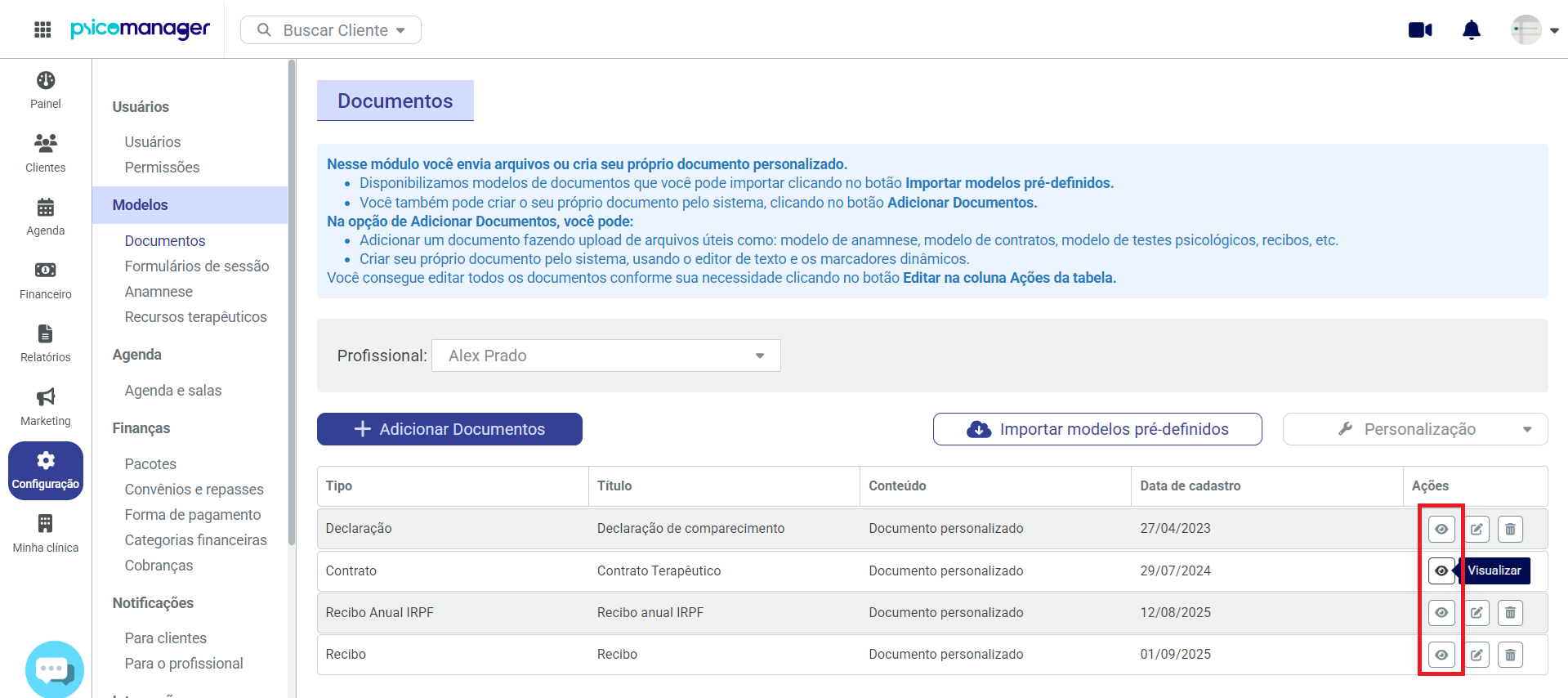Open Minha clínica in sidebar
The height and width of the screenshot is (698, 1568).
point(46,534)
